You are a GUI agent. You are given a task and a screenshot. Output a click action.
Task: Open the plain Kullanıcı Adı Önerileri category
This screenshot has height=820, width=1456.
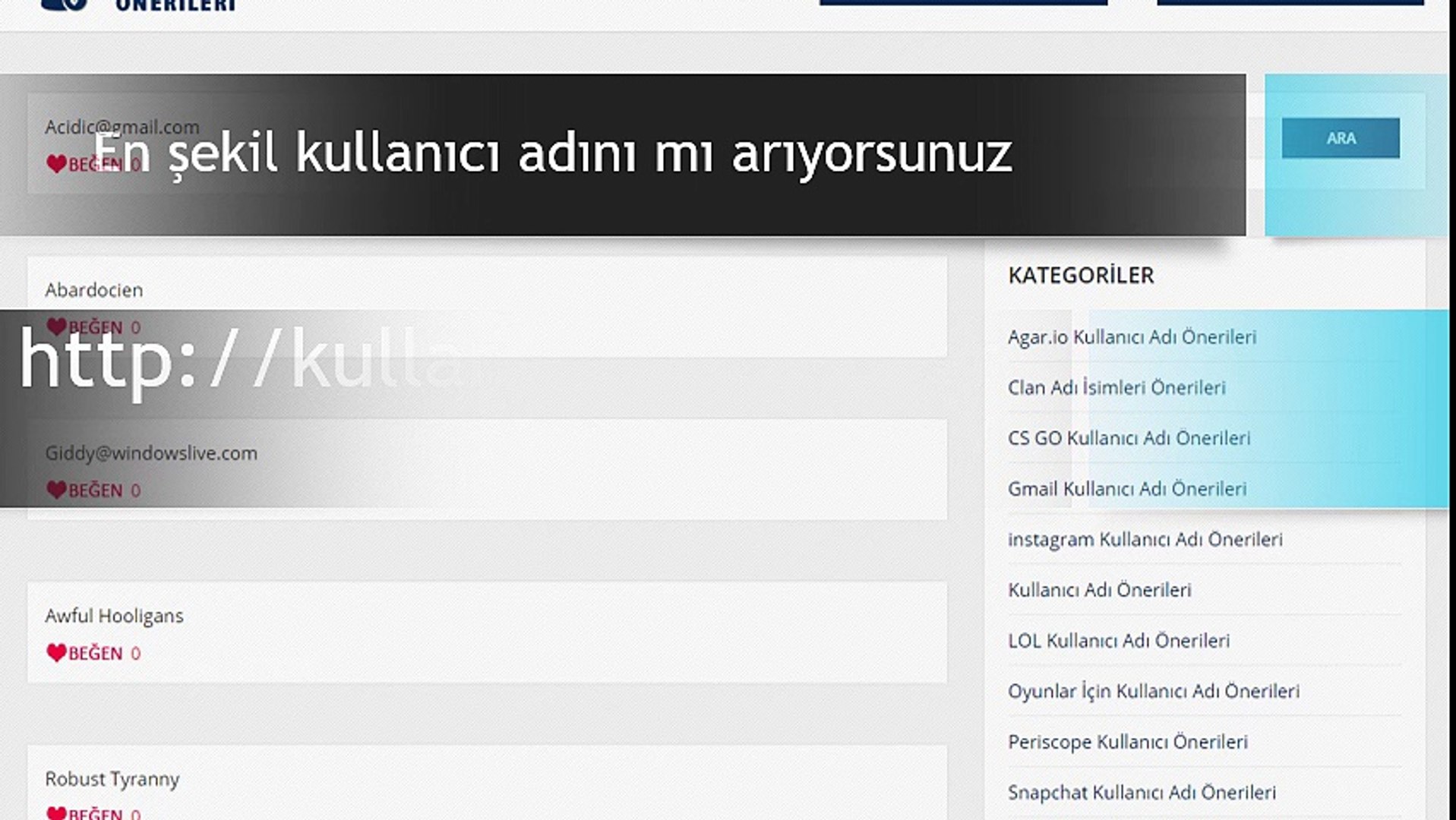pos(1099,590)
